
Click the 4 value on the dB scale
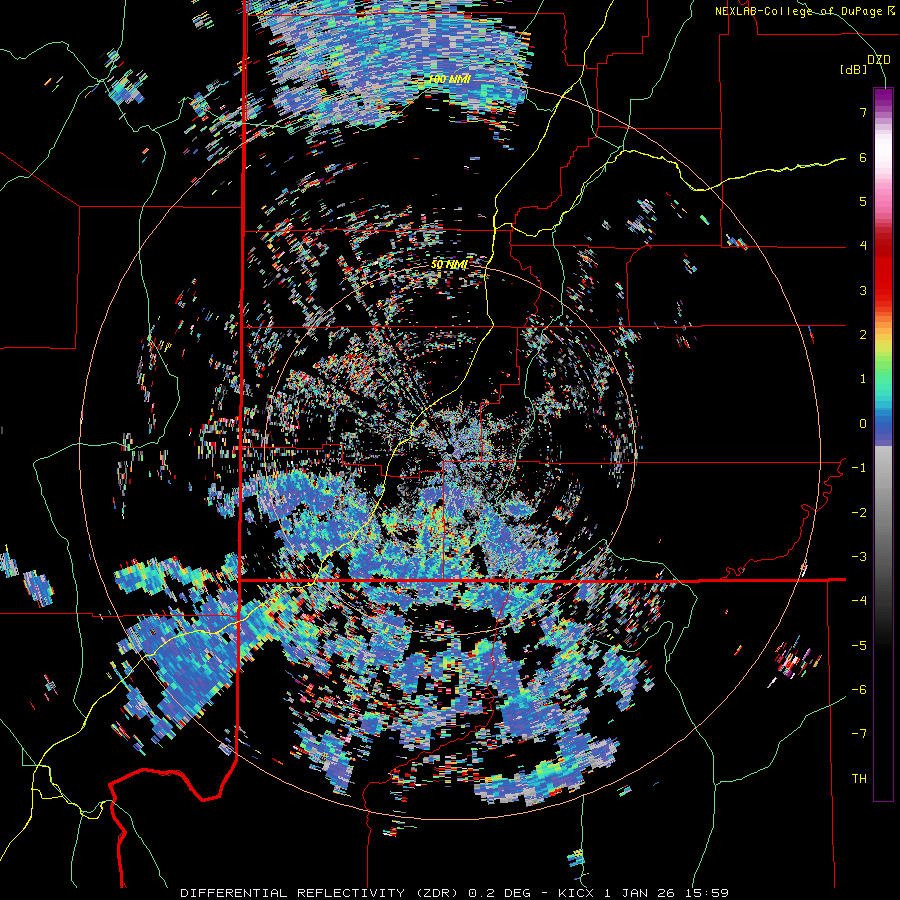(863, 246)
